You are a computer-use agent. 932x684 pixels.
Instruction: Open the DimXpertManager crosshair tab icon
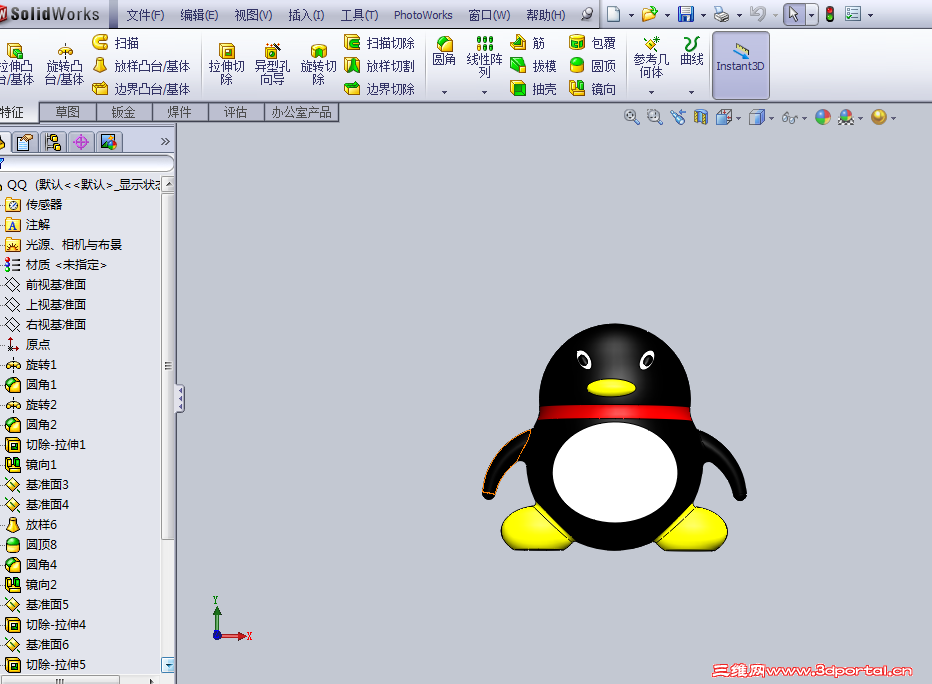tap(81, 142)
